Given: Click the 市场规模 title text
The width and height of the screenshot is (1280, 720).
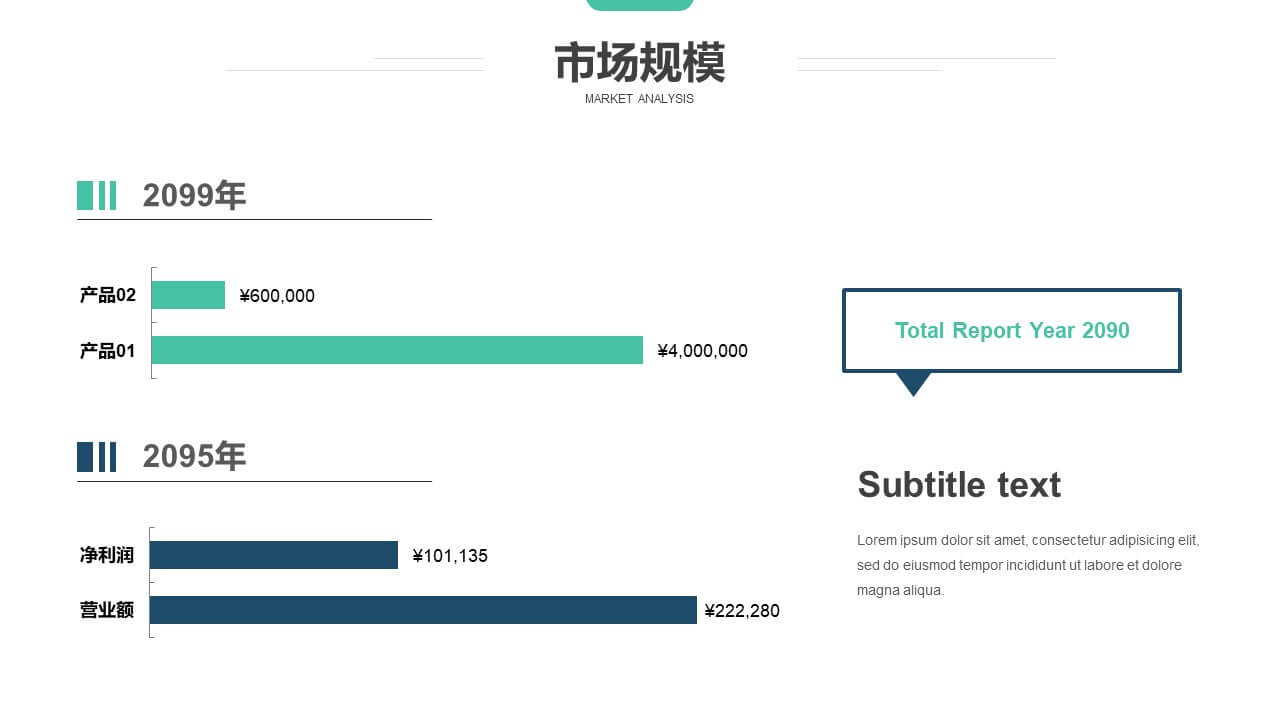Looking at the screenshot, I should point(640,63).
